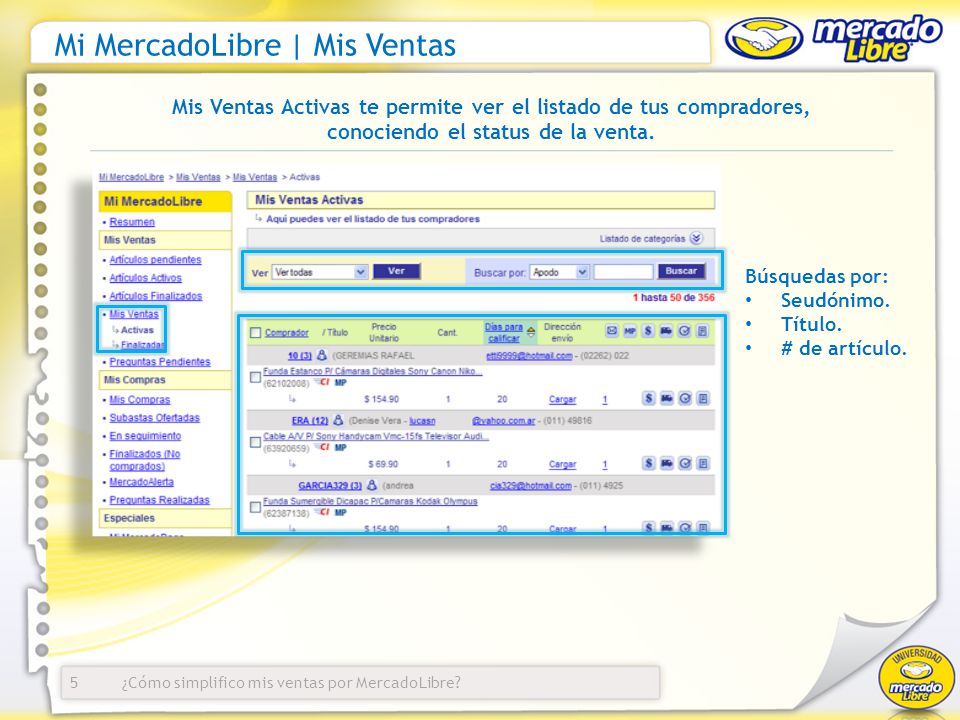
Task: Click Cargar in the $ 69.90 row
Action: [563, 464]
